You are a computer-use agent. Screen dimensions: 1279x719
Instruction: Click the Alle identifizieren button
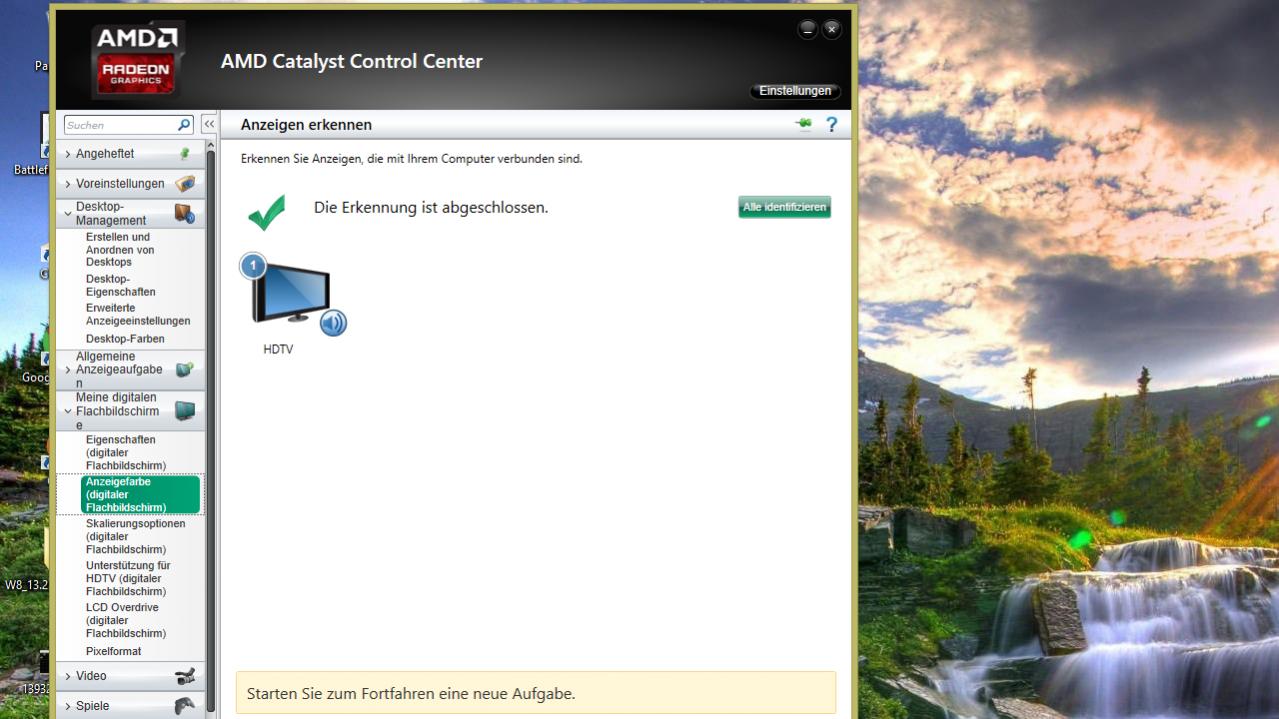pos(785,207)
